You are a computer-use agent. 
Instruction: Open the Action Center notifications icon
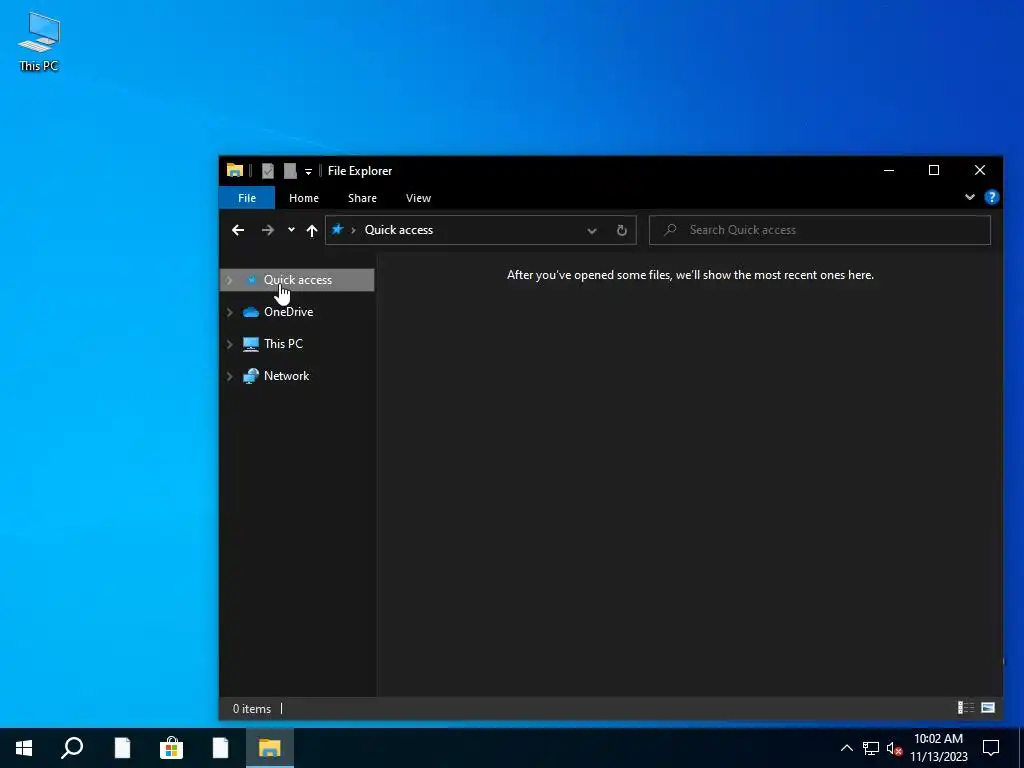point(991,748)
